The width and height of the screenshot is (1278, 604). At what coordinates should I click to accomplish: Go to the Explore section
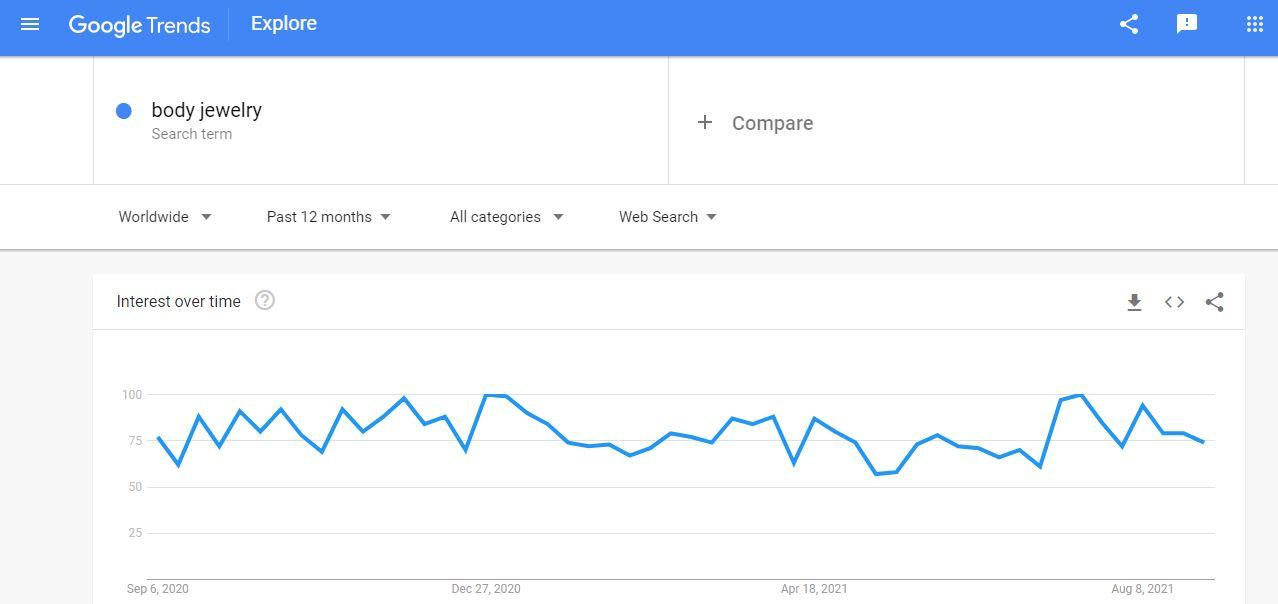click(x=284, y=24)
